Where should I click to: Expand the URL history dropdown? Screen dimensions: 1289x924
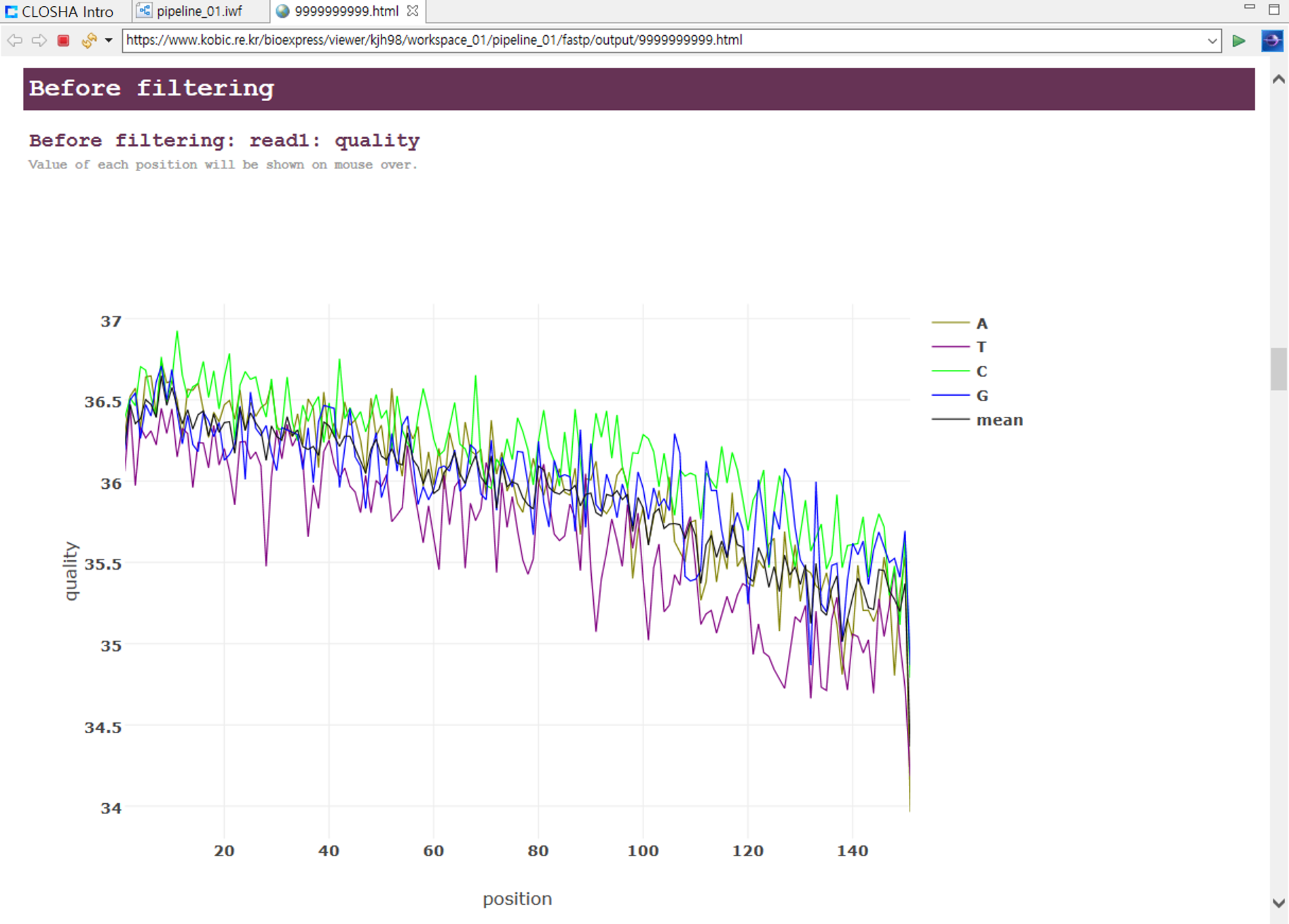tap(1212, 41)
